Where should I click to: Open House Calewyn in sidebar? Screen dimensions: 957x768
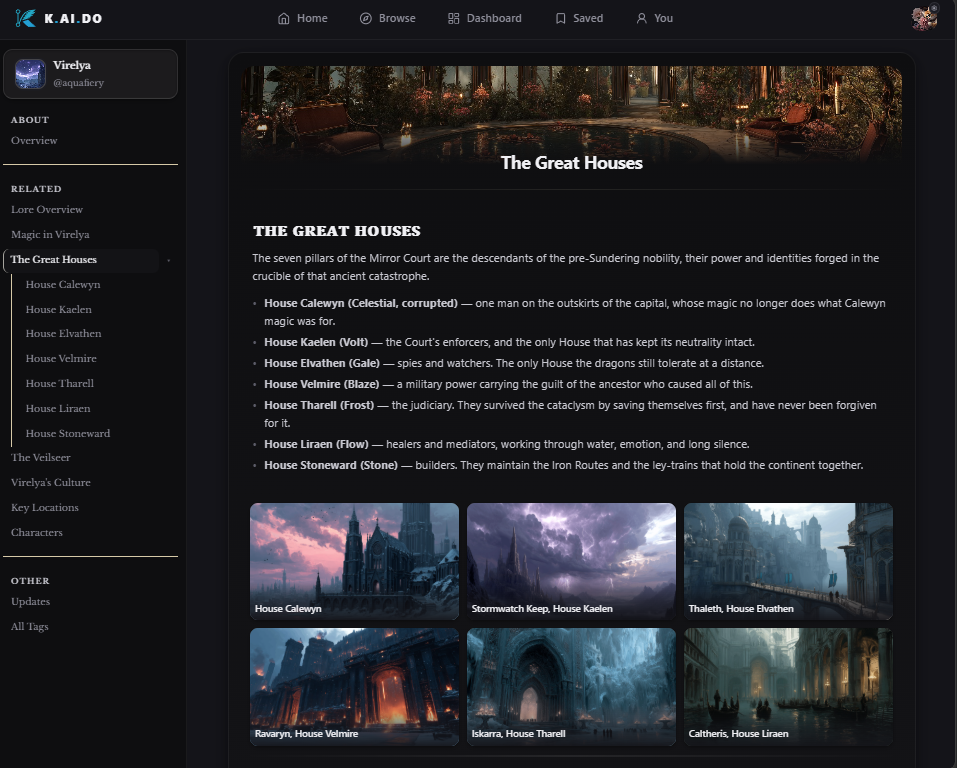click(63, 284)
